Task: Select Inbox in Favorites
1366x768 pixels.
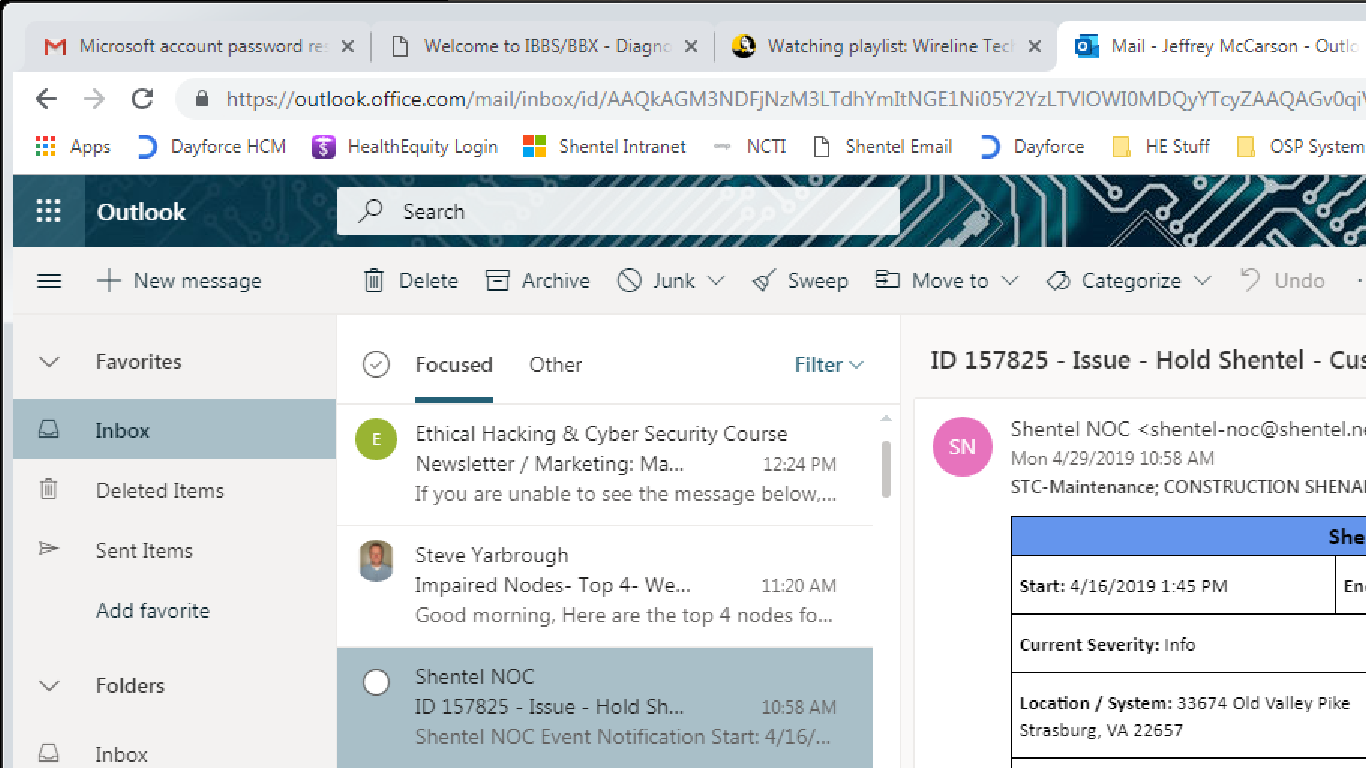Action: point(174,430)
